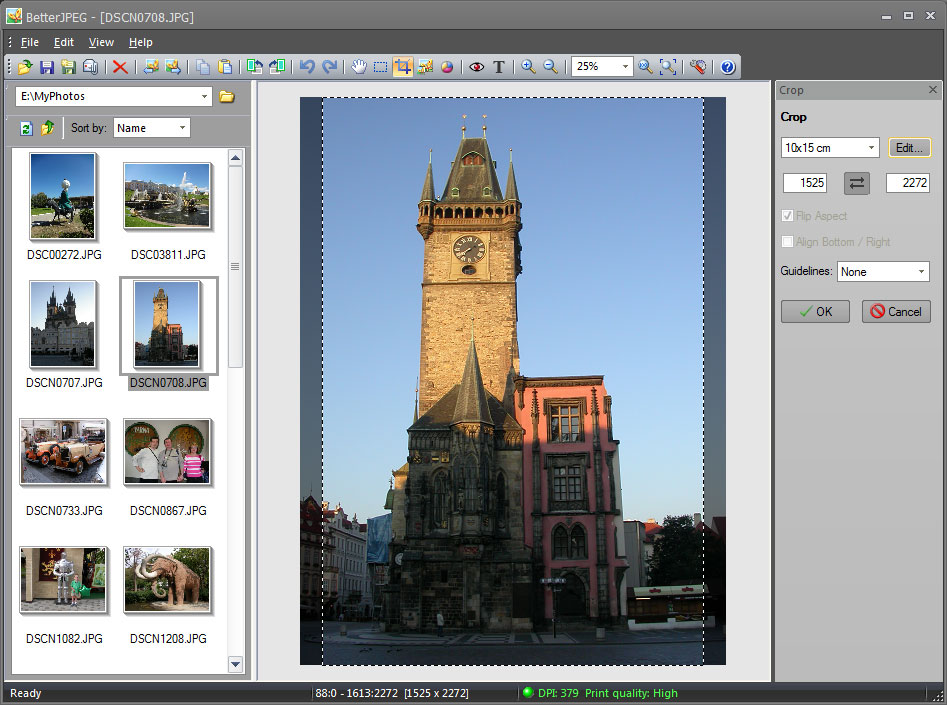Toggle the Flip Aspect checkbox
Viewport: 947px width, 705px height.
tap(787, 216)
